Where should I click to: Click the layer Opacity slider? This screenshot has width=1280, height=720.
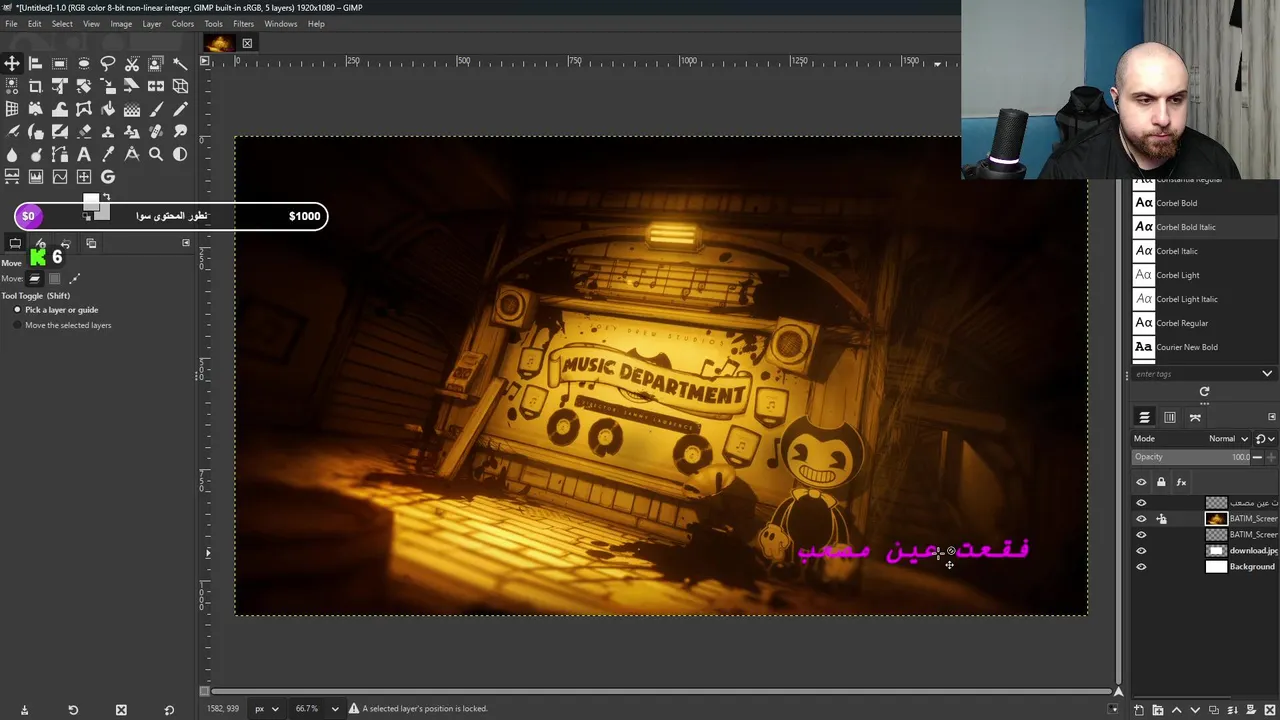[1191, 457]
